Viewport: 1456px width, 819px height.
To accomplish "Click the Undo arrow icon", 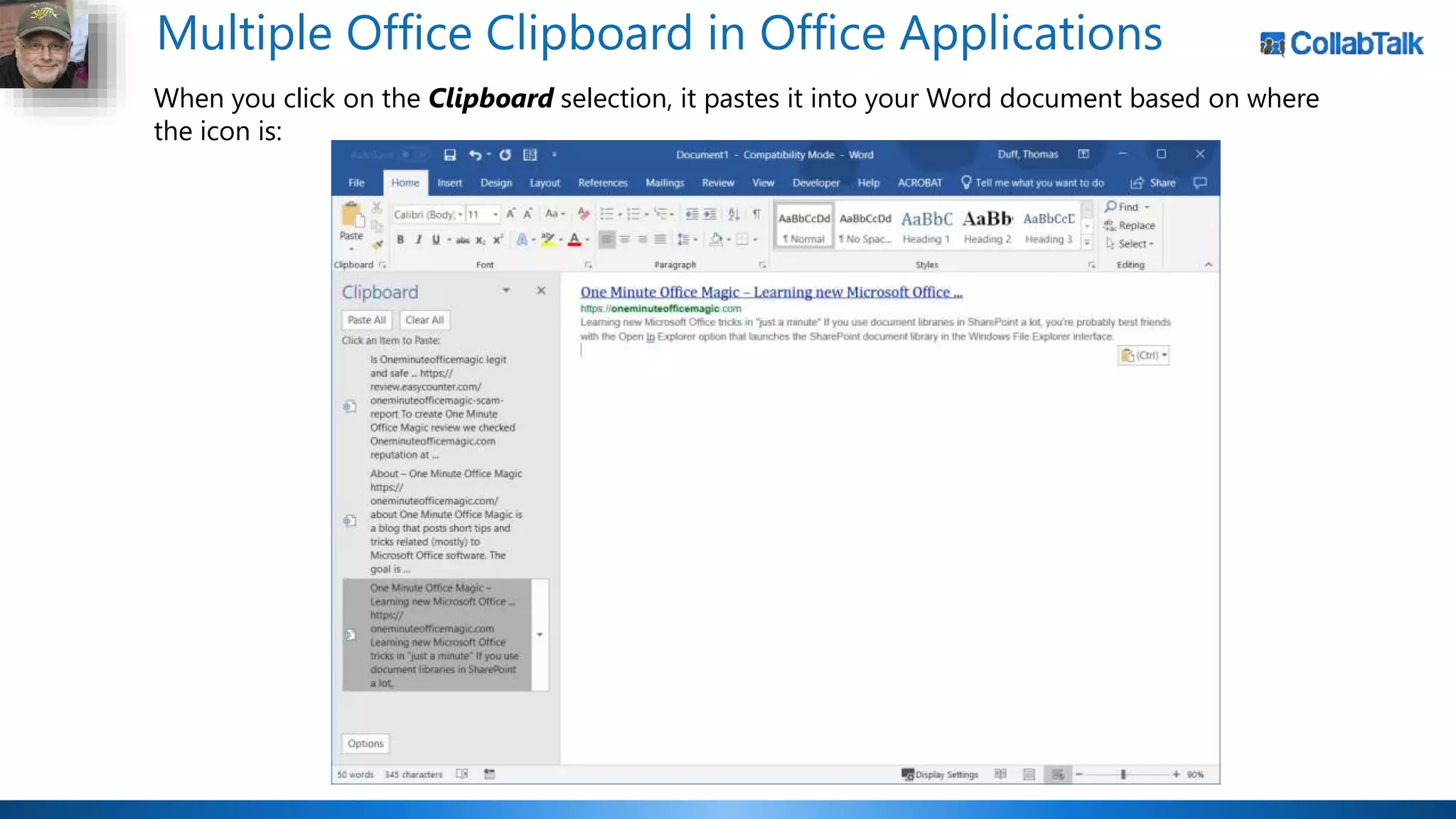I will pos(475,155).
